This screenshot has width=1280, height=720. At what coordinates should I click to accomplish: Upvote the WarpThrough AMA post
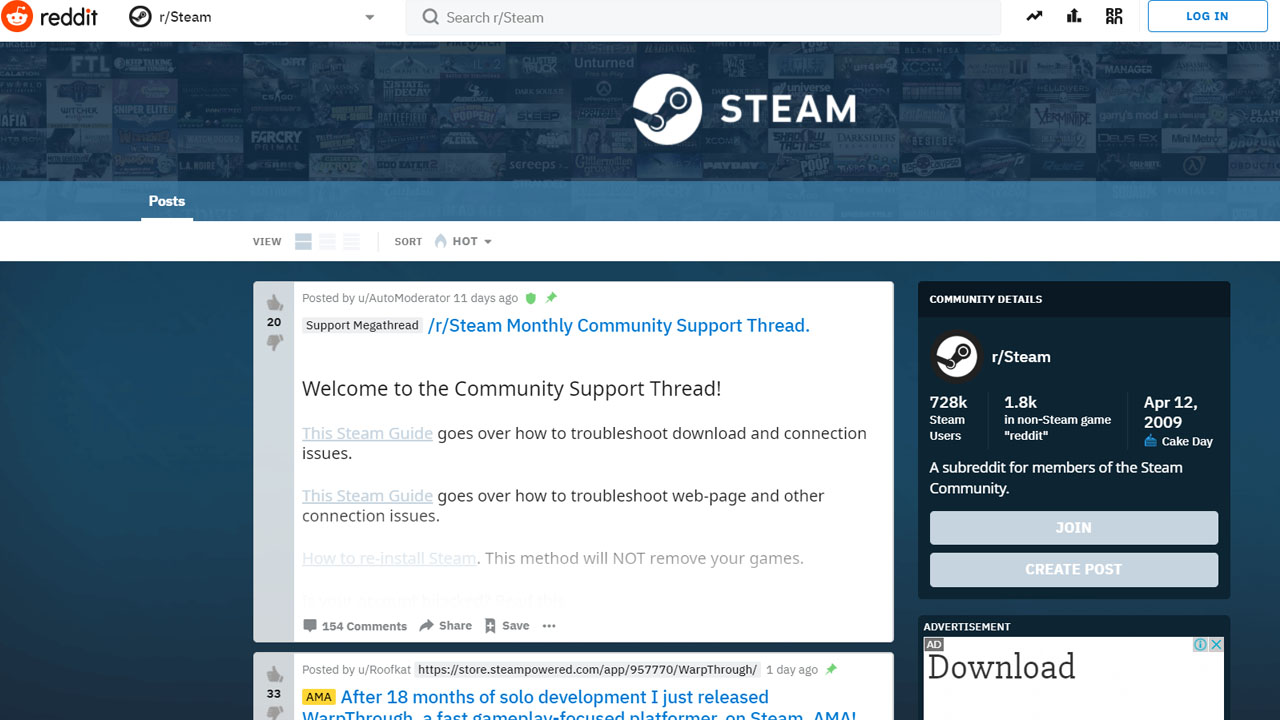click(x=274, y=674)
